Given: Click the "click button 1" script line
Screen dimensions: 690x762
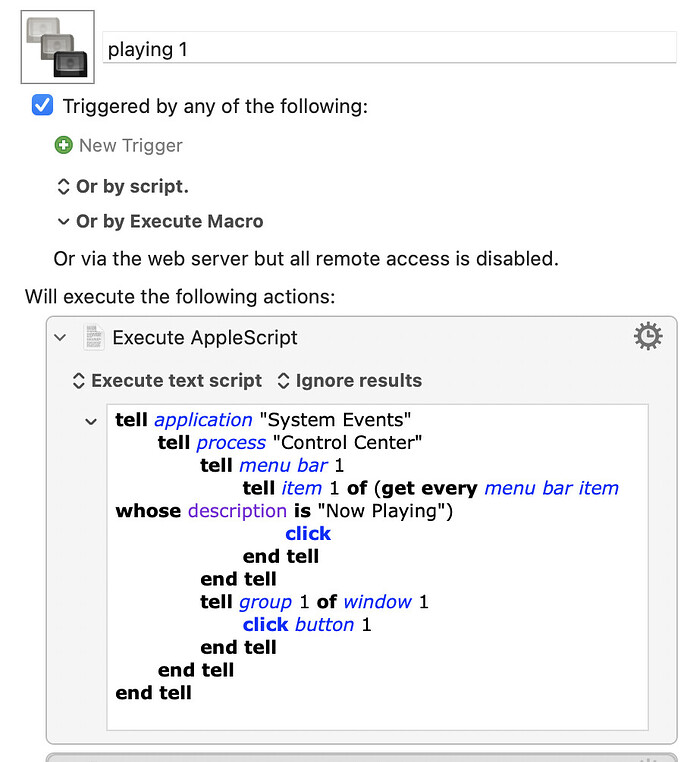Looking at the screenshot, I should tap(307, 624).
